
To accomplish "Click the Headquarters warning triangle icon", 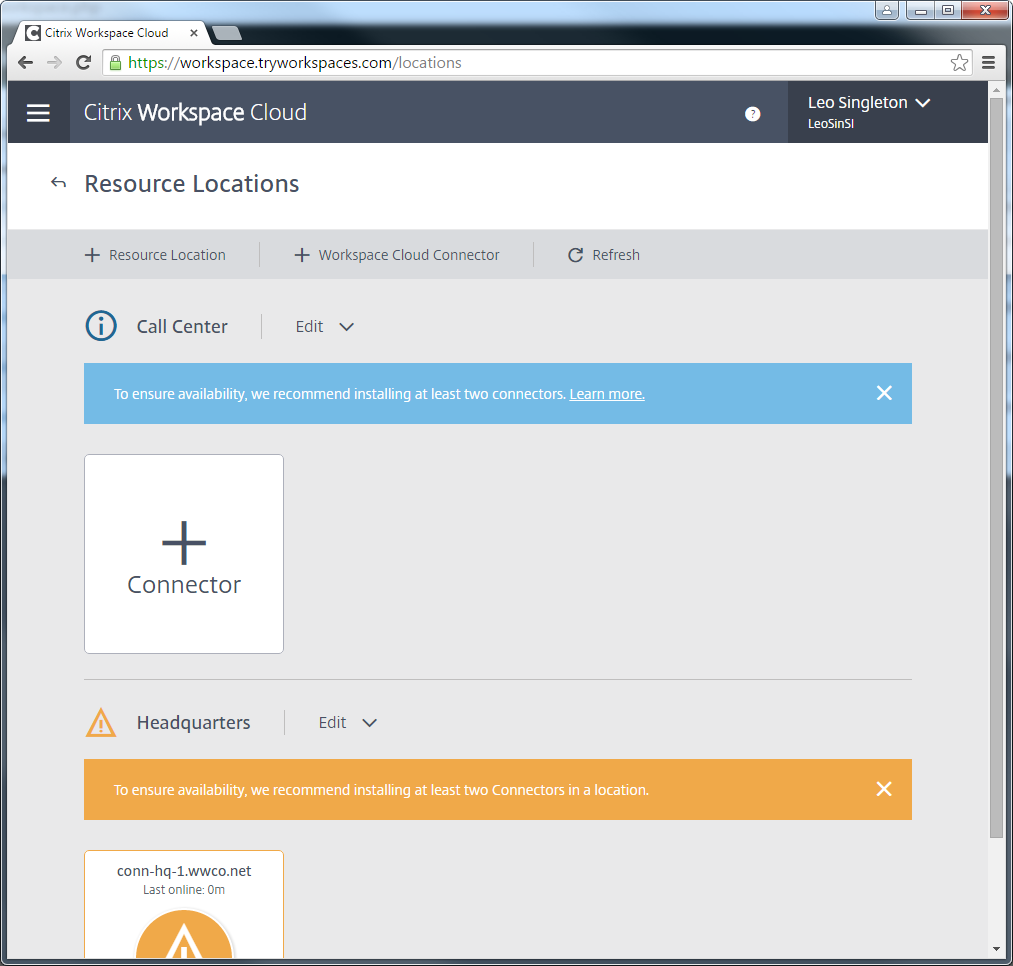I will pos(101,722).
